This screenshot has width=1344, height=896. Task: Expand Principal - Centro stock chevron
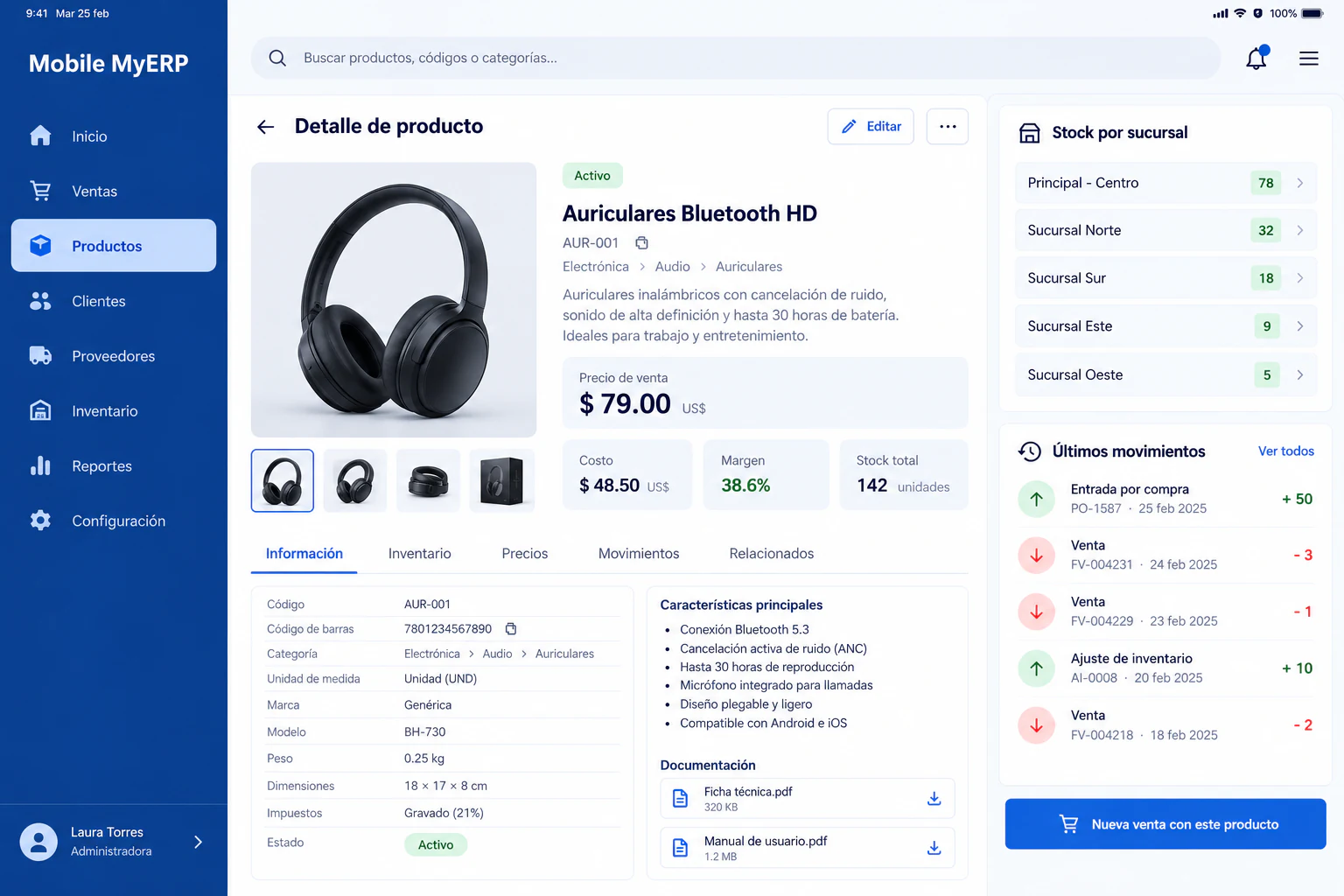pyautogui.click(x=1300, y=183)
